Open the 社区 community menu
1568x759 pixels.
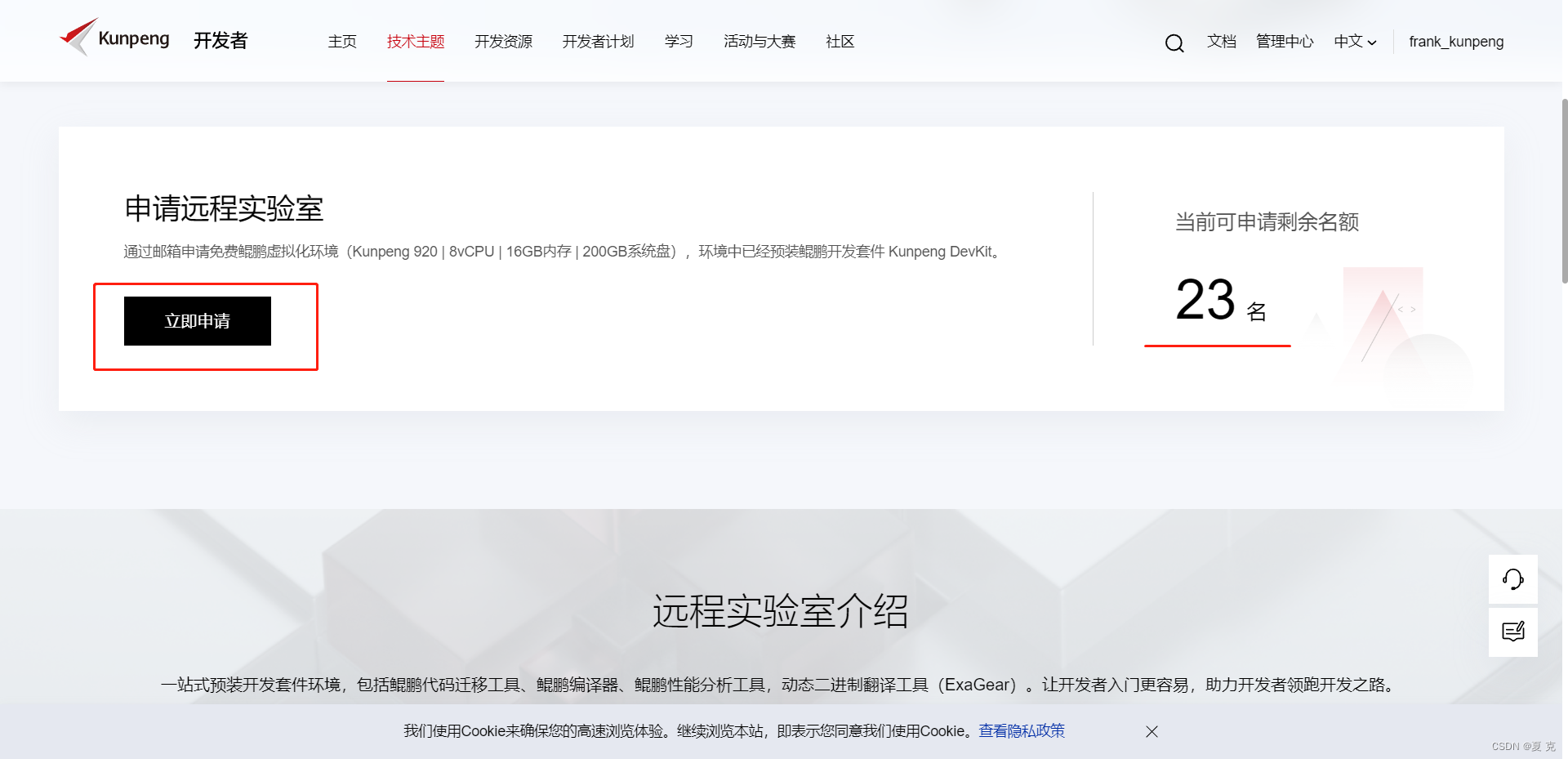tap(840, 42)
